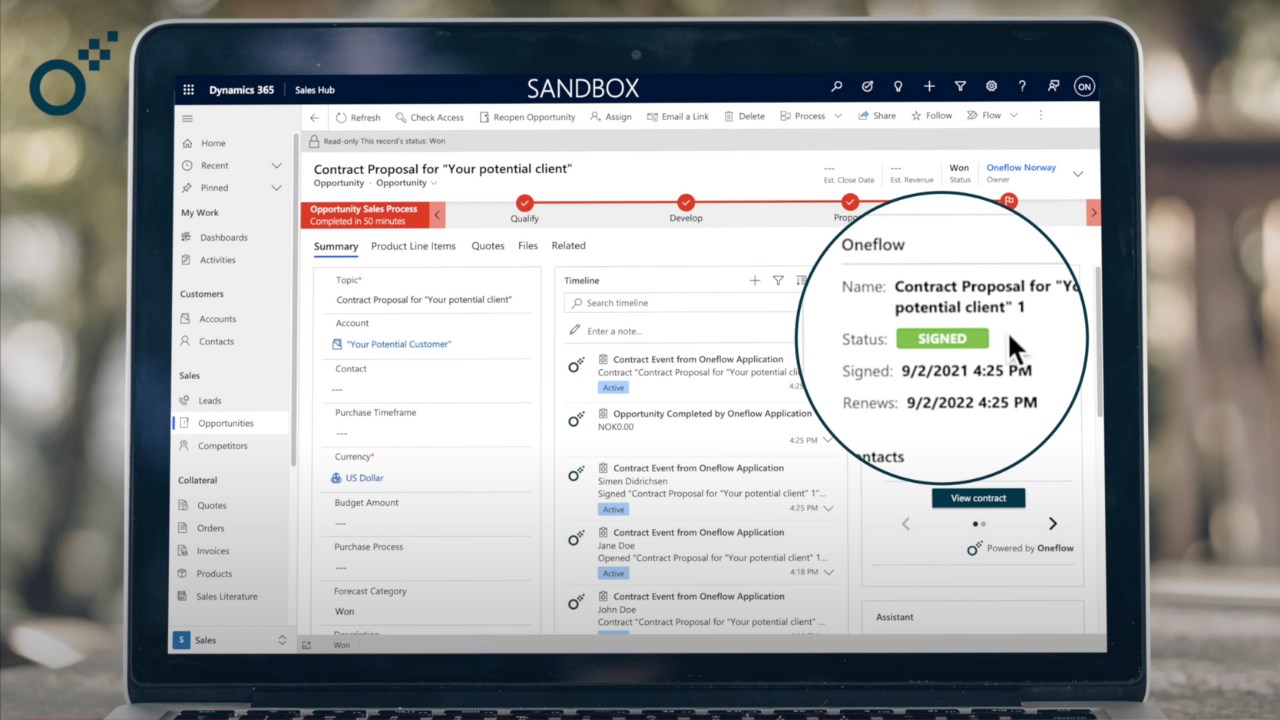Image resolution: width=1280 pixels, height=720 pixels.
Task: Go to Home in sidebar
Action: pyautogui.click(x=213, y=143)
